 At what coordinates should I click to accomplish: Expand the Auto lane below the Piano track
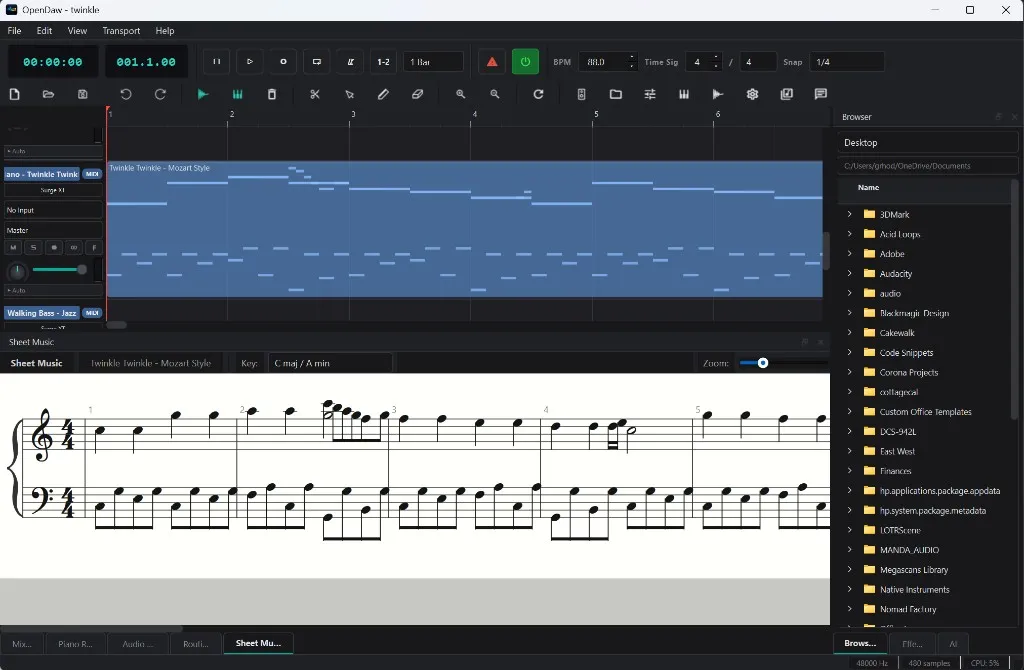pyautogui.click(x=54, y=290)
